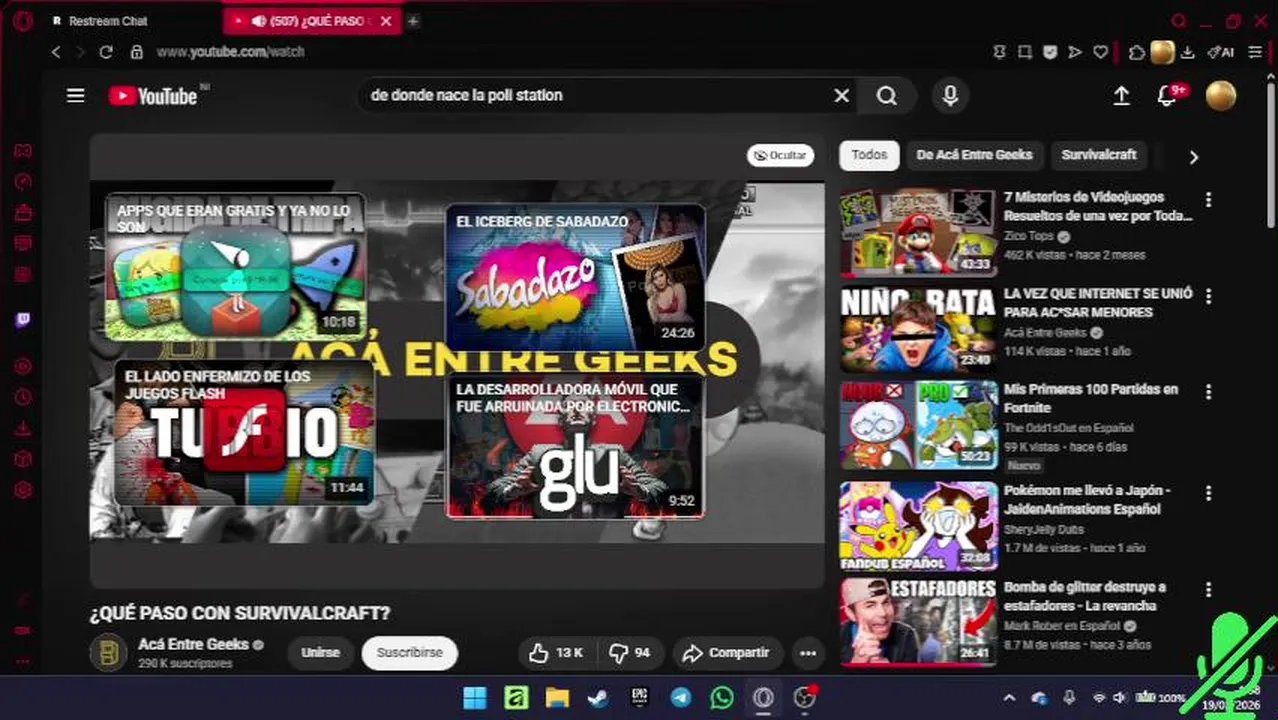Click the Unirse button
The image size is (1278, 720).
pyautogui.click(x=320, y=653)
